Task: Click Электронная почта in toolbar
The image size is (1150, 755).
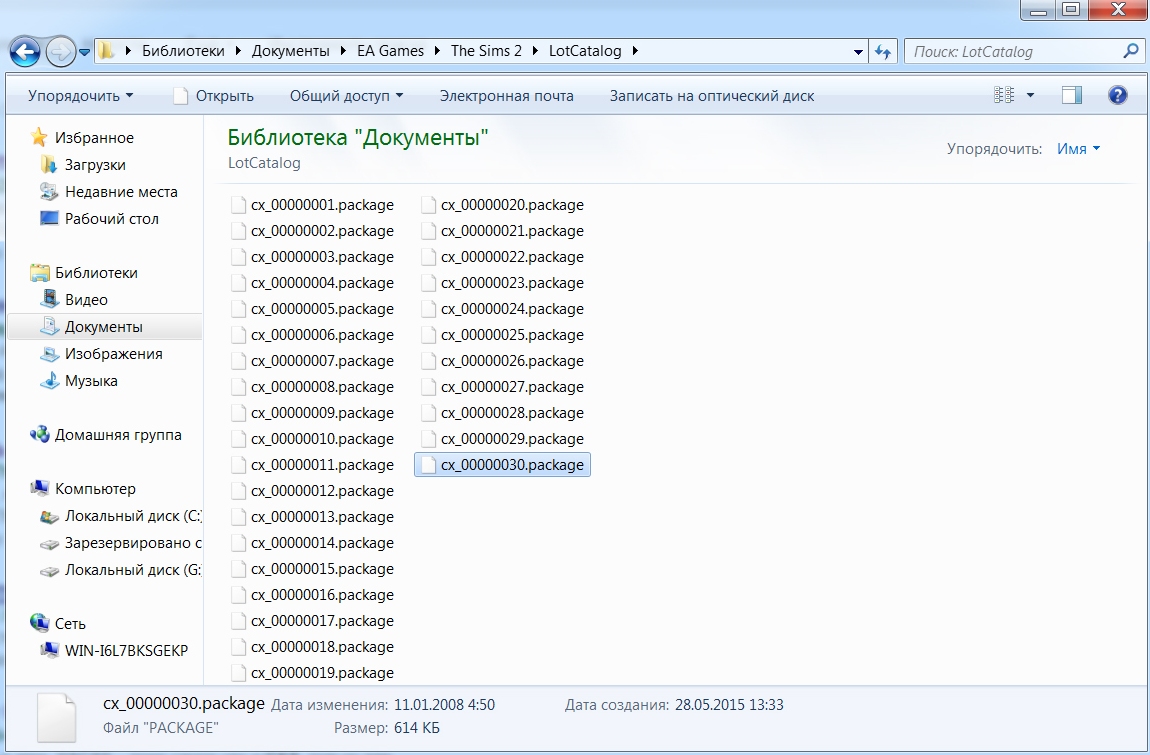Action: tap(507, 96)
